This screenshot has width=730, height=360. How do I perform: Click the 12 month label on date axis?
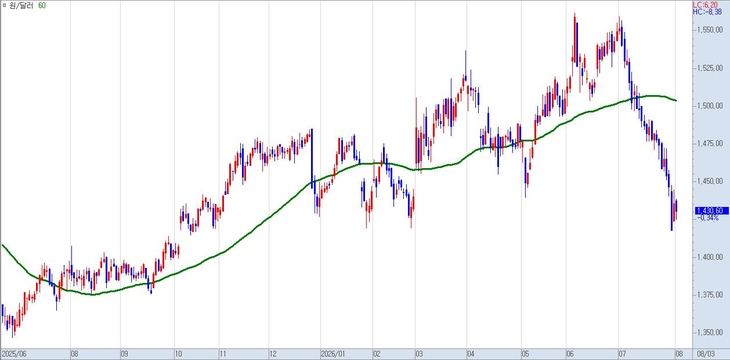click(x=272, y=353)
